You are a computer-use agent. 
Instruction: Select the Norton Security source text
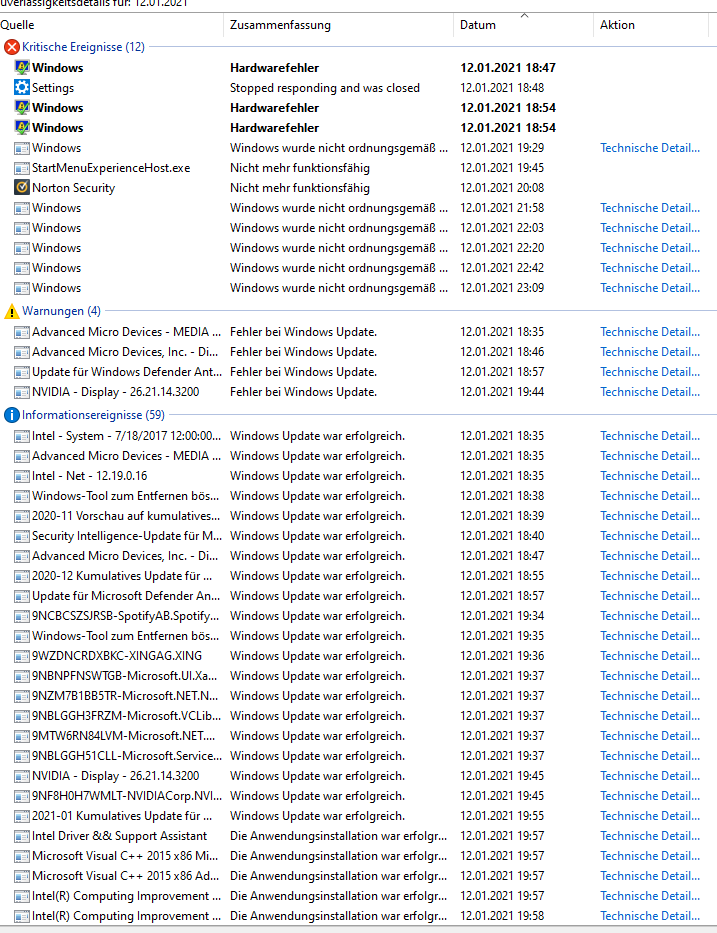point(73,188)
